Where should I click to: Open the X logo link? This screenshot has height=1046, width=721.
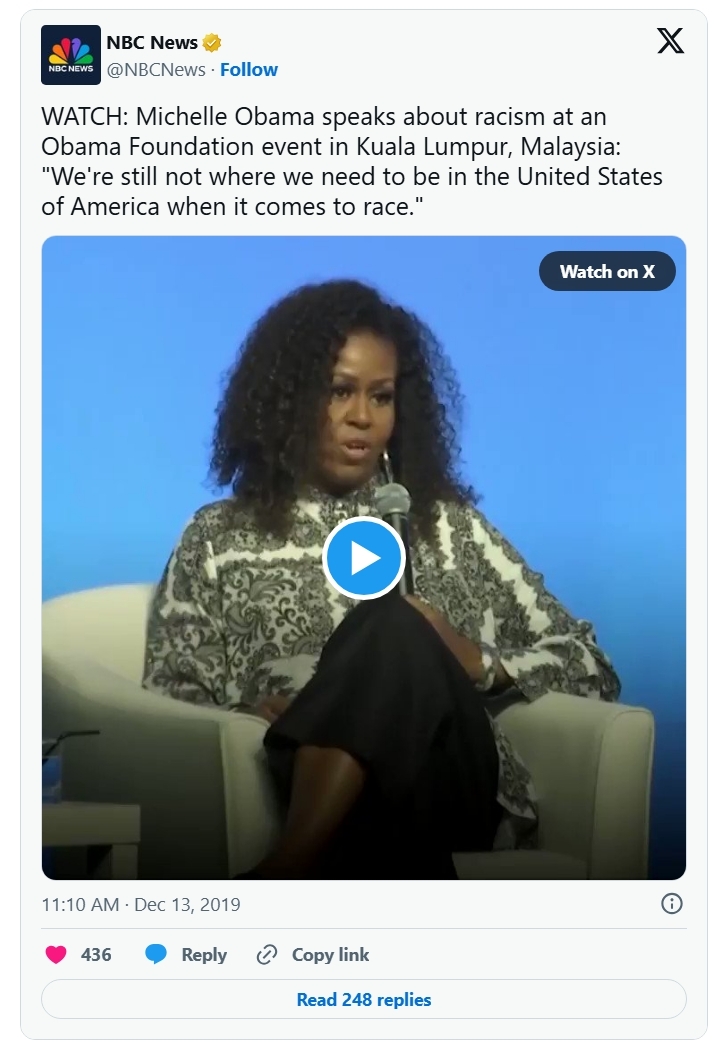point(670,41)
